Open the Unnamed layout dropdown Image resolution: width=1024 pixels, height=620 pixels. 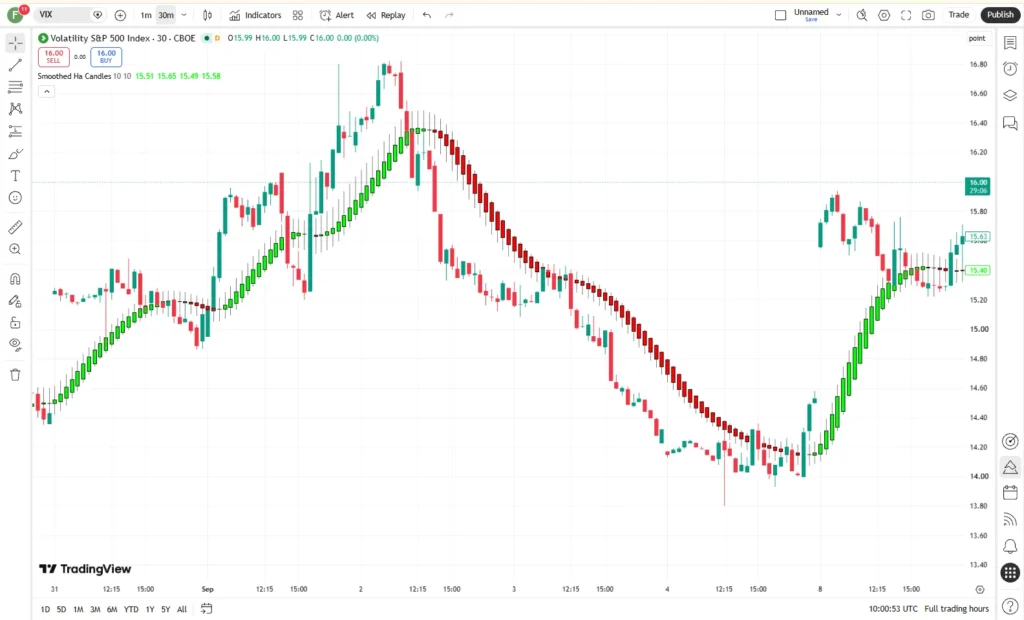tap(839, 15)
